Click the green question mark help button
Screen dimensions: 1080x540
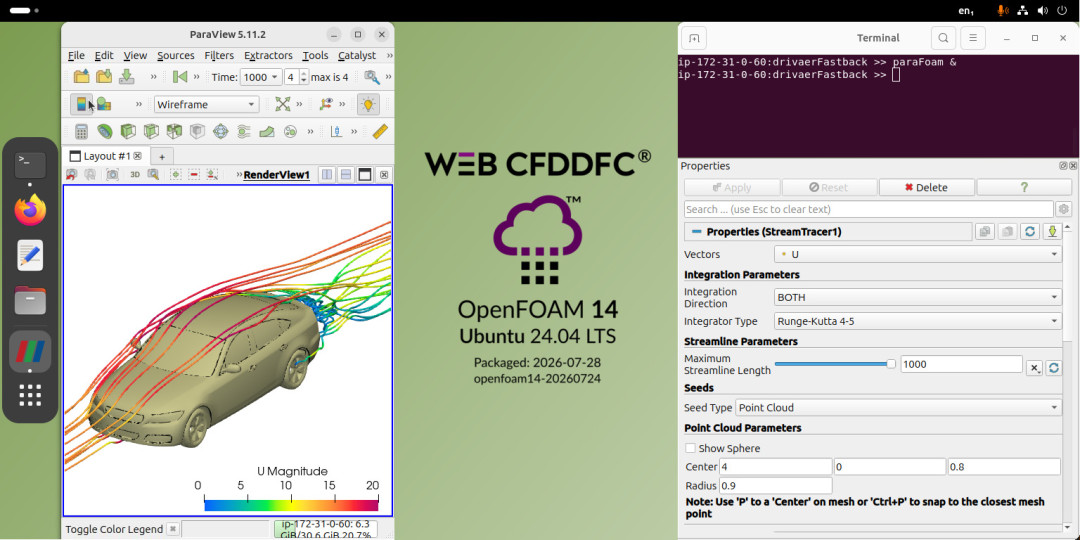click(x=1024, y=187)
